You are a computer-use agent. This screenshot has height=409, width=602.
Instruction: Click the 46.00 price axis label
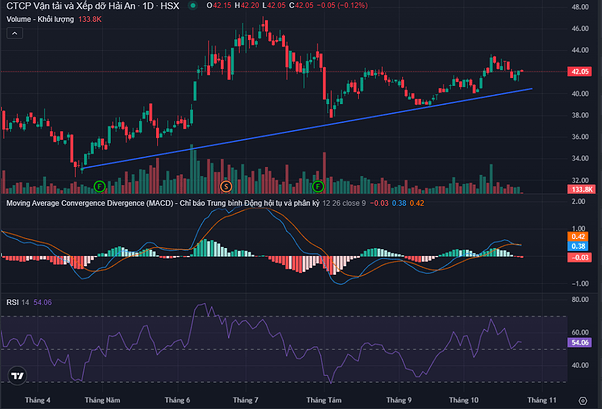point(580,28)
